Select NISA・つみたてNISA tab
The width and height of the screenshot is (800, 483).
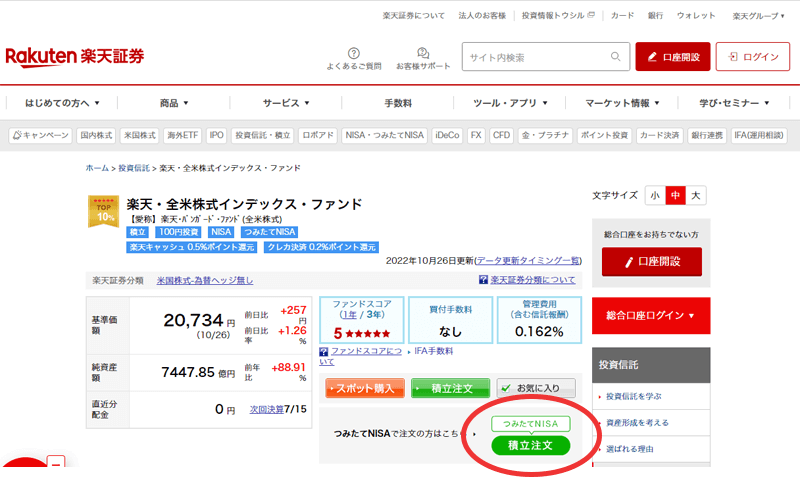385,135
